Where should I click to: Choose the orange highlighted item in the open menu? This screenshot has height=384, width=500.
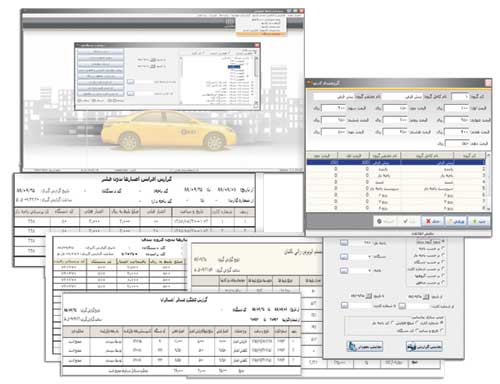click(x=260, y=34)
